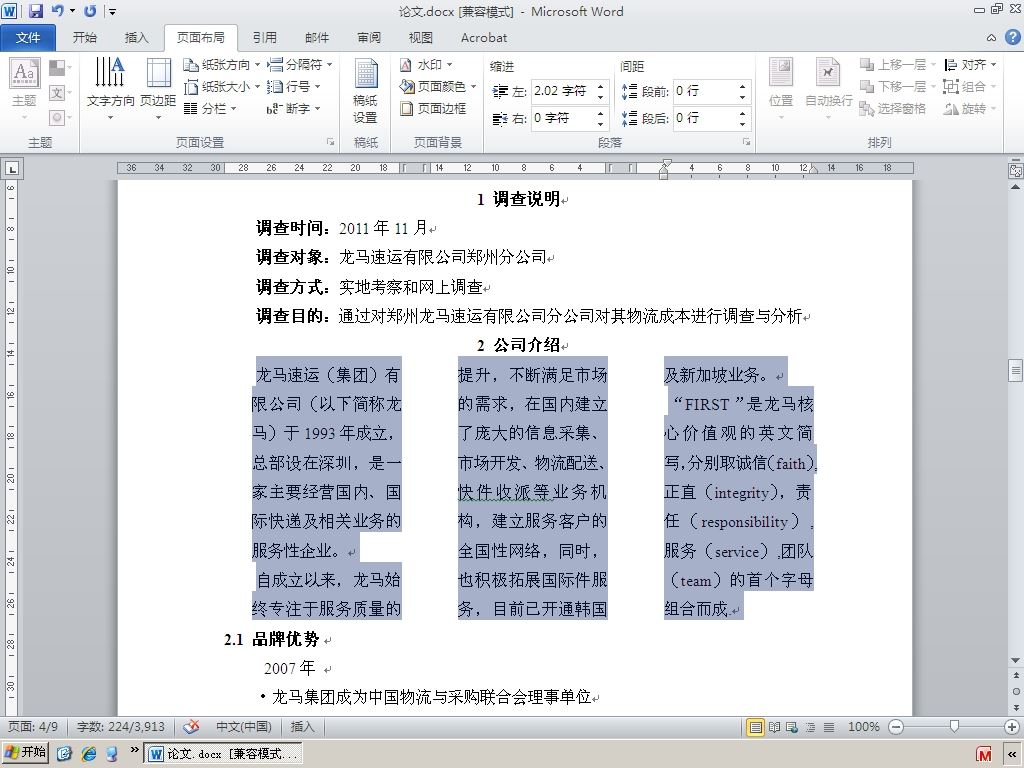Screen dimensions: 1024x768
Task: Click the left indent field showing 2.02 字符
Action: (562, 91)
